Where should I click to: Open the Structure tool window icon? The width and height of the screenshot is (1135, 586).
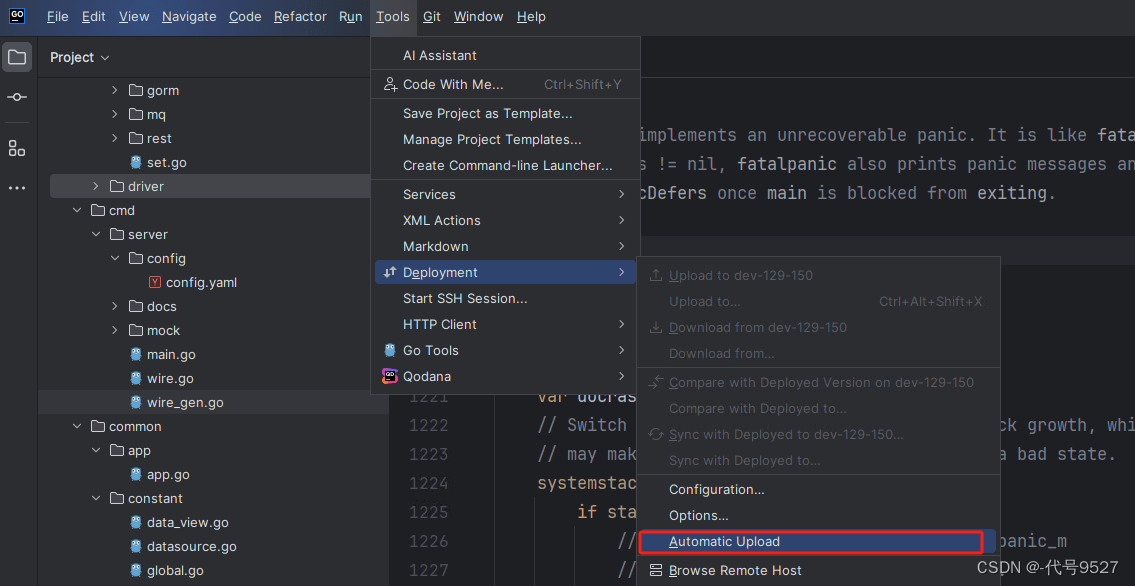pos(17,148)
